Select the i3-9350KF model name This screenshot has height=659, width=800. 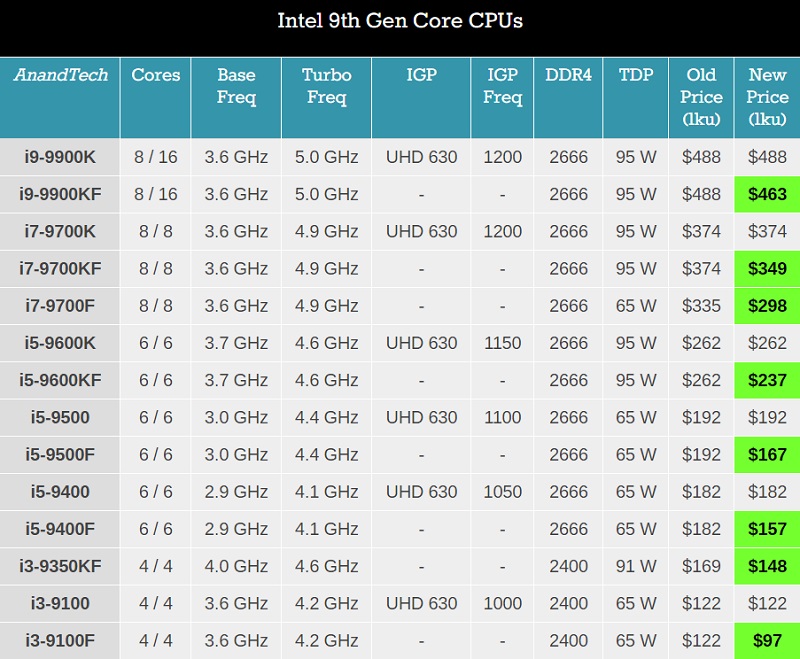pyautogui.click(x=60, y=567)
